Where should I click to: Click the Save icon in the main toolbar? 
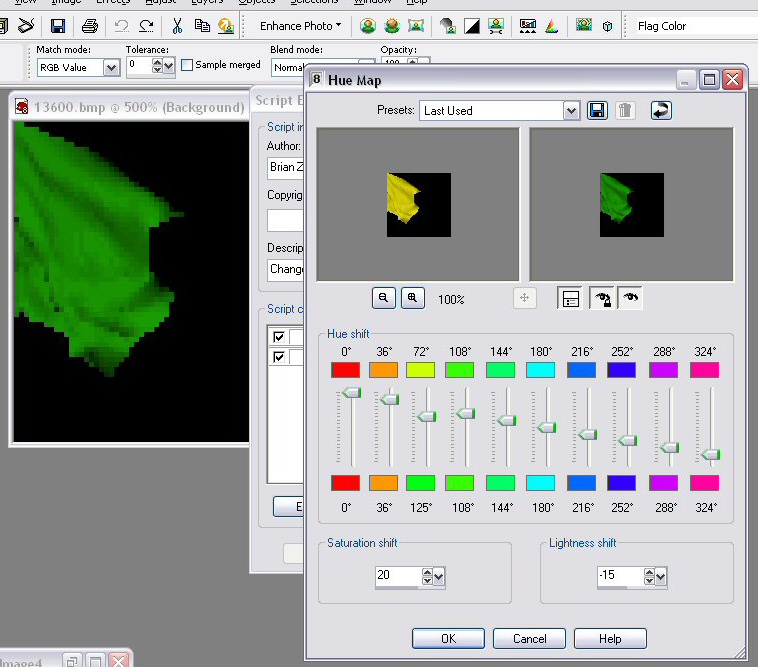[58, 25]
